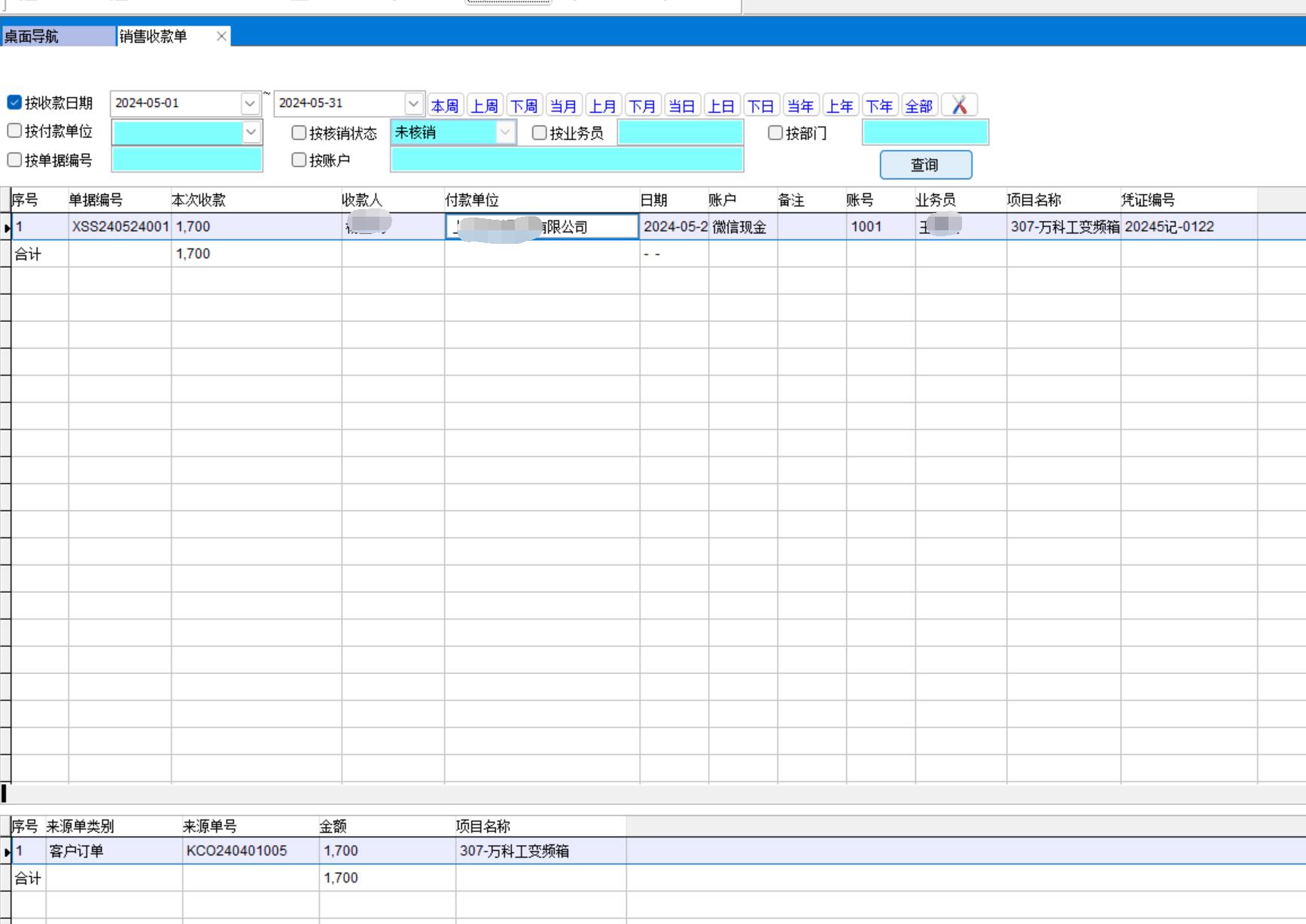
Task: Click the row indicator arrow in receipts grid
Action: 6,227
